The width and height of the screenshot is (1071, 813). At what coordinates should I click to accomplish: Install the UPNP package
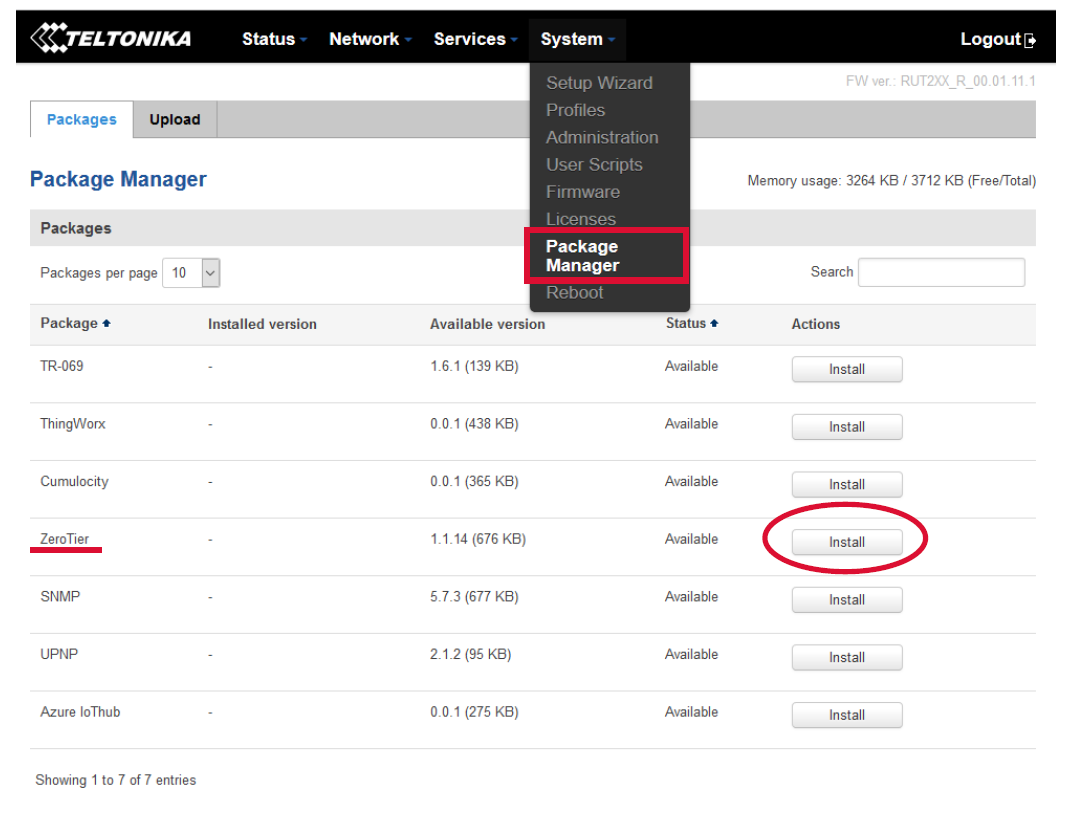pyautogui.click(x=847, y=657)
